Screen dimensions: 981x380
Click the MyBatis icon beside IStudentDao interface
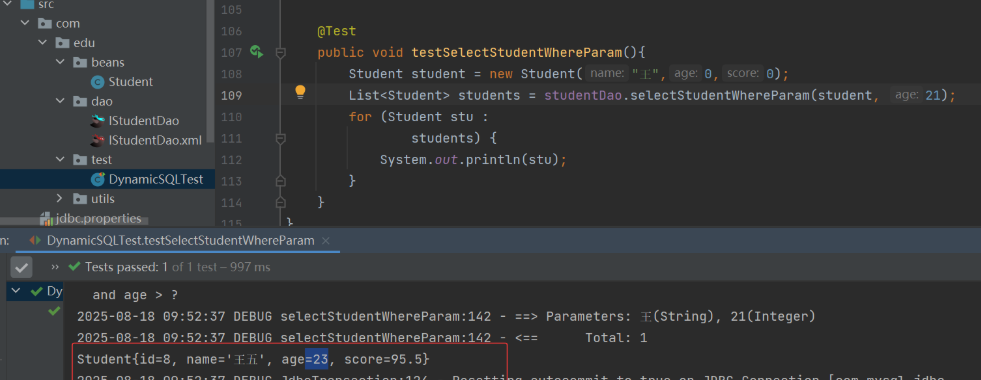tap(97, 121)
